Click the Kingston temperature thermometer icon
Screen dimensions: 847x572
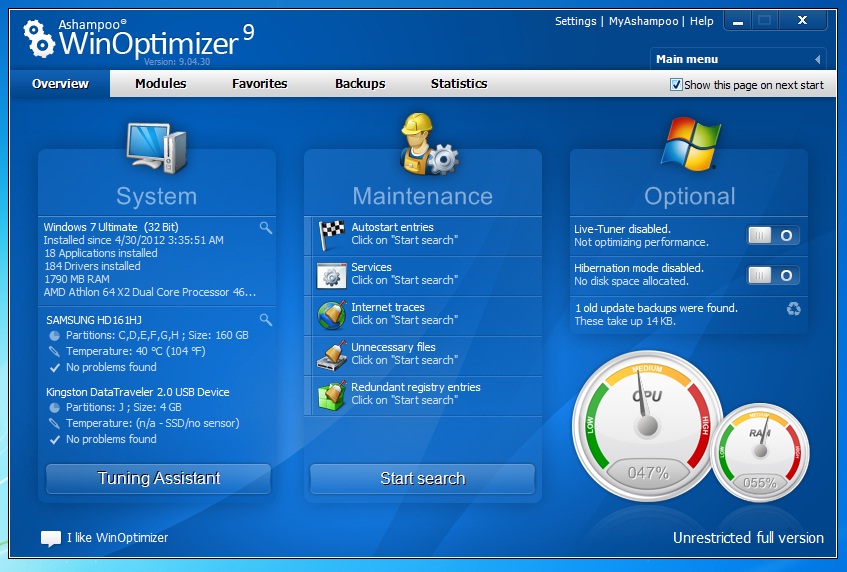tap(54, 423)
